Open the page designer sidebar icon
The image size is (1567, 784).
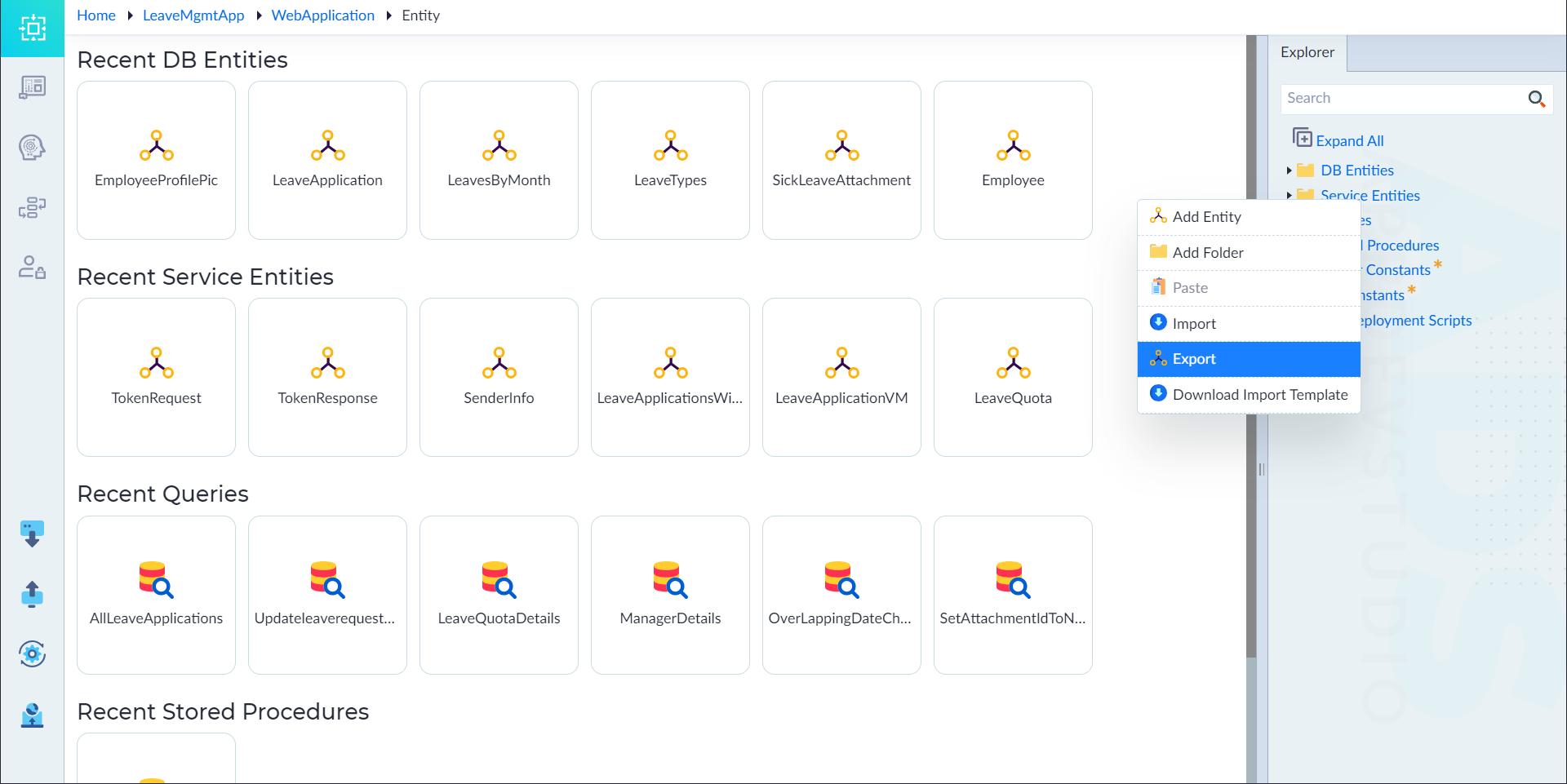(32, 87)
